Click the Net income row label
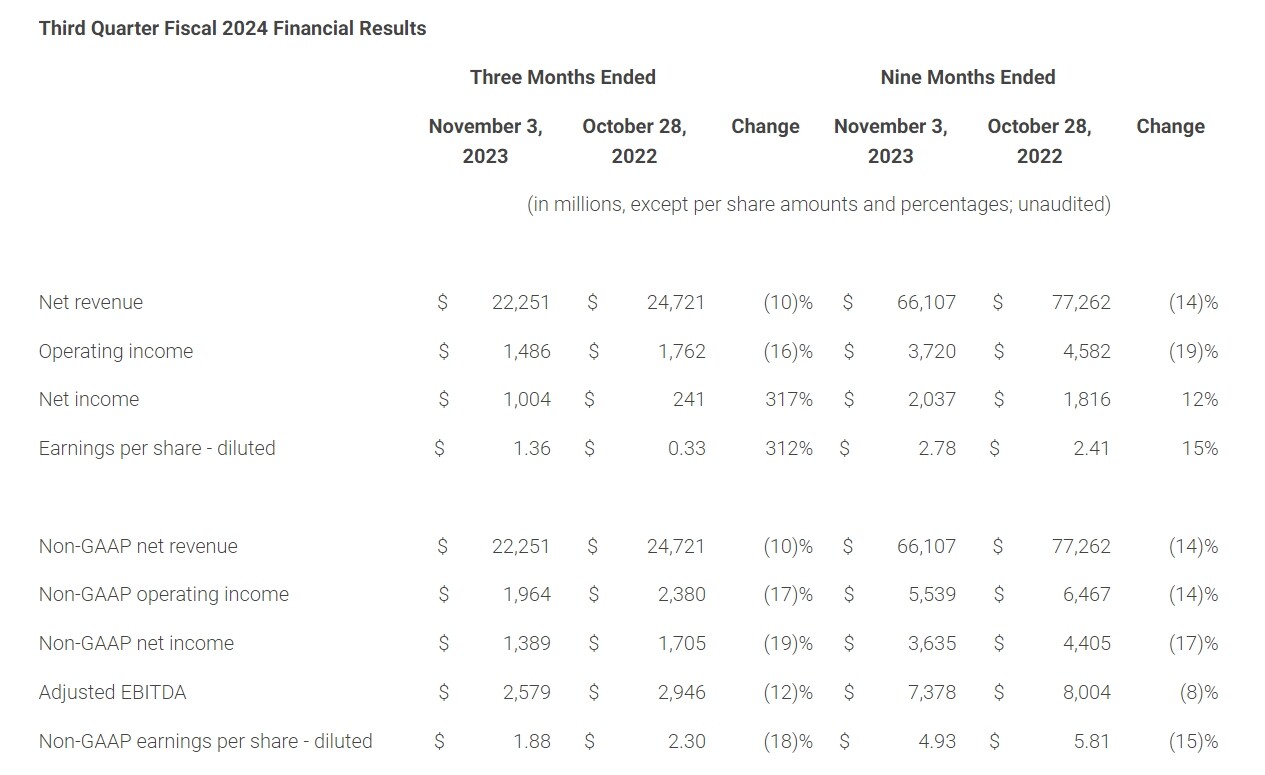Screen dimensions: 1265x775 (x=89, y=399)
